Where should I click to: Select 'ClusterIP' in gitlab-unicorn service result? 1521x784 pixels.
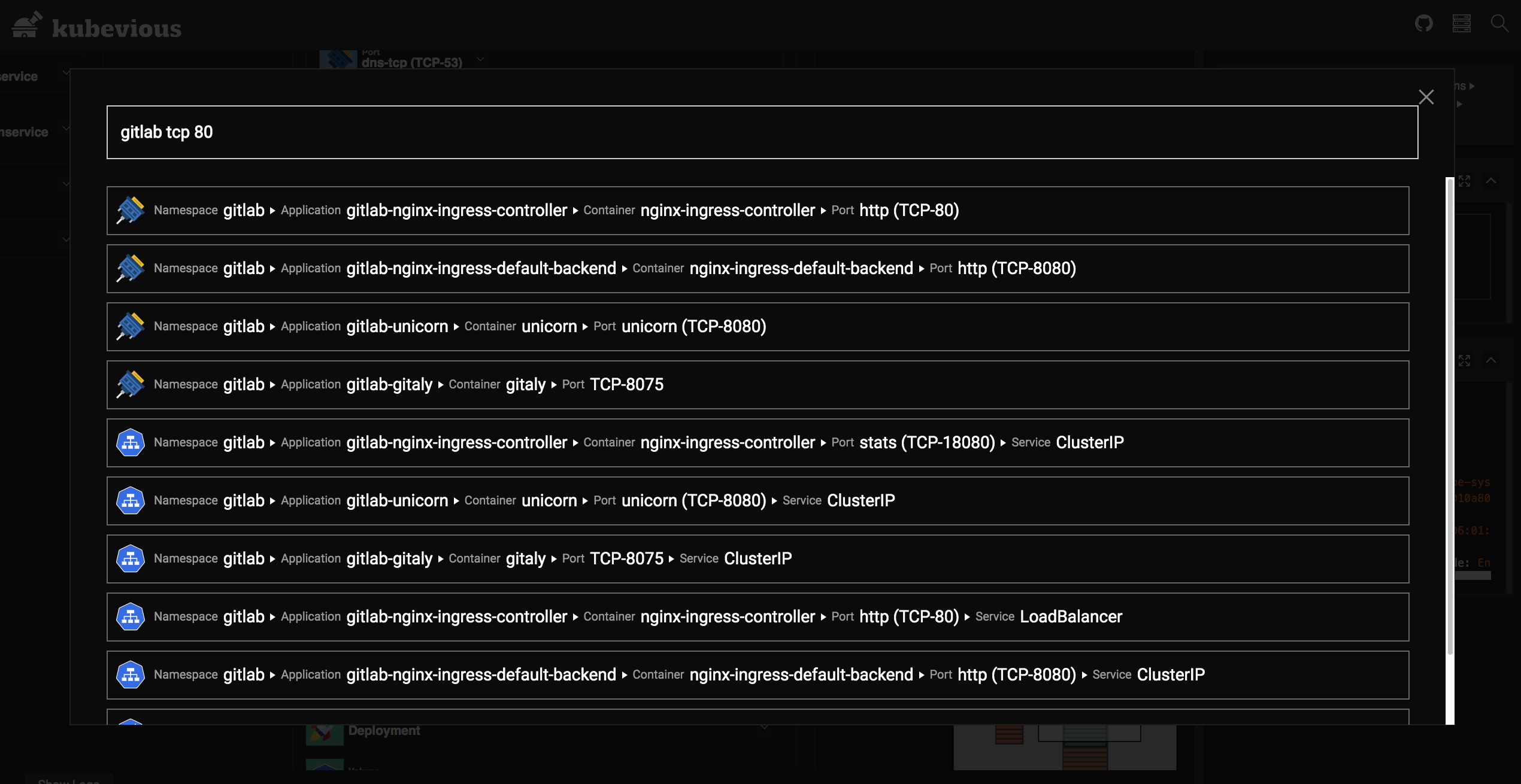pos(861,500)
